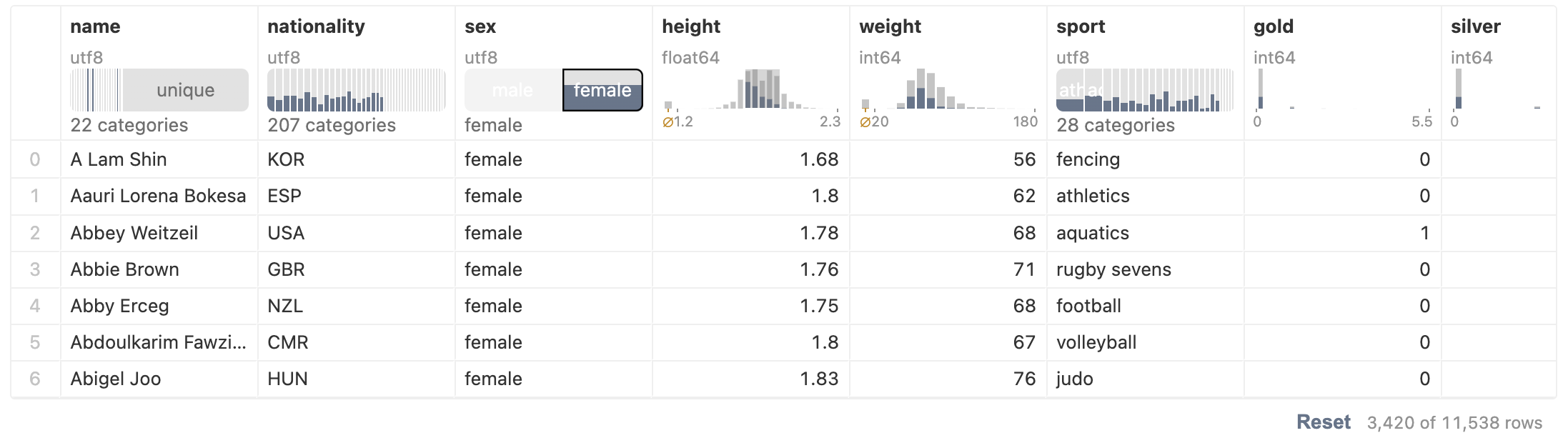1568x443 pixels.
Task: Click the sport category bars chart
Action: tap(1145, 90)
